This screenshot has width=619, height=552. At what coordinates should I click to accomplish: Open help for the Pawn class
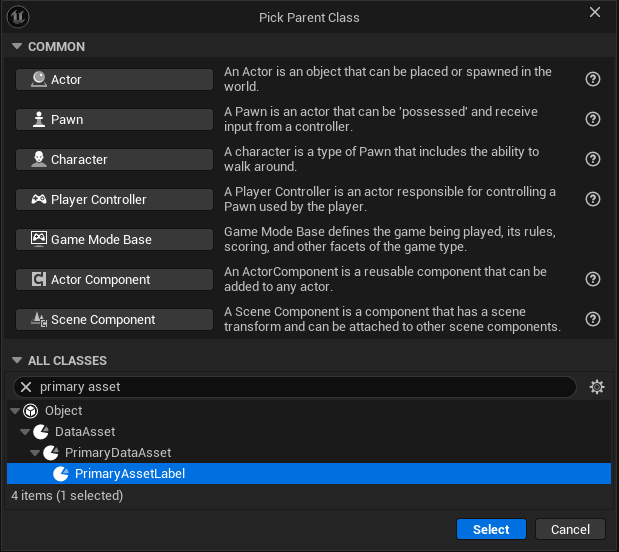[x=593, y=119]
